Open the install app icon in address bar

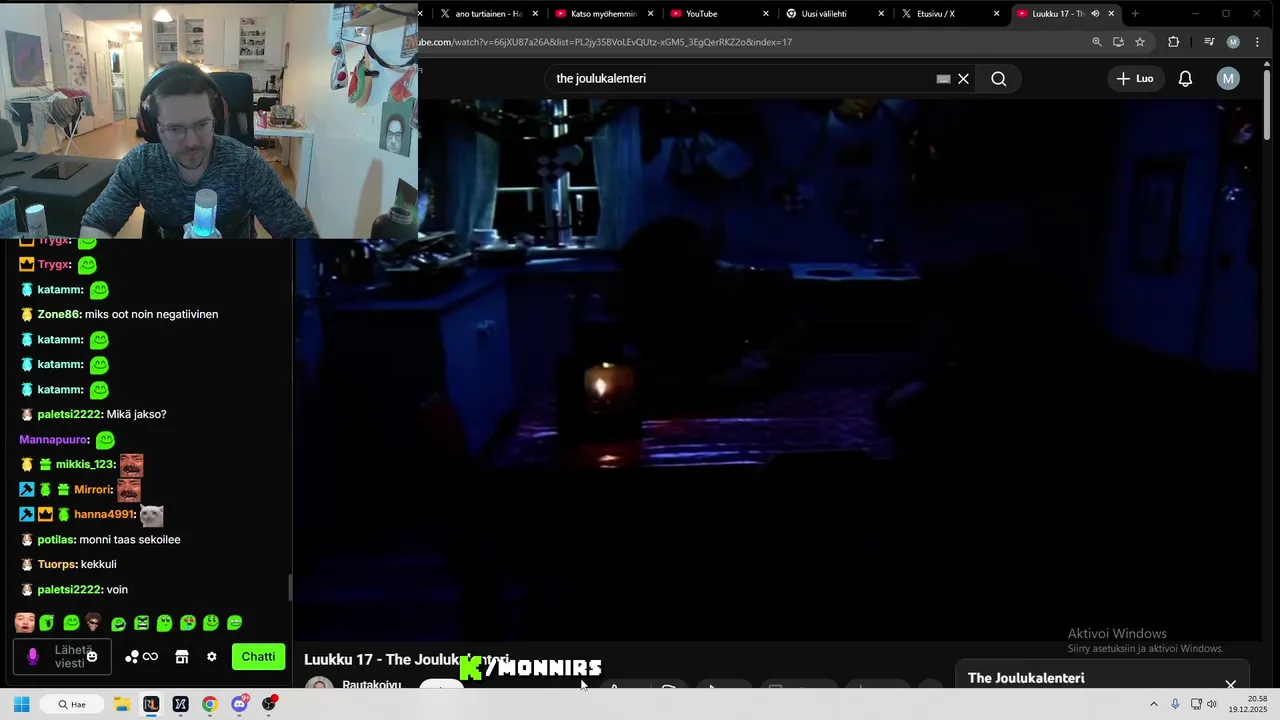click(x=1119, y=42)
